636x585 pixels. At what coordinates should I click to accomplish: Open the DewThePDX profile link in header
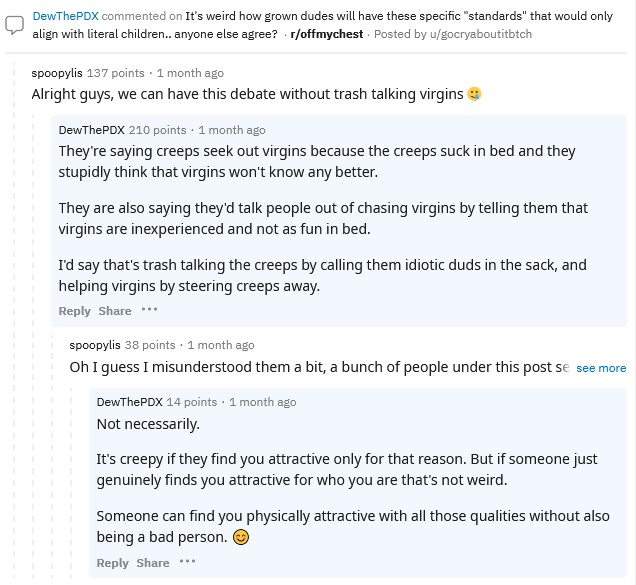pos(65,17)
